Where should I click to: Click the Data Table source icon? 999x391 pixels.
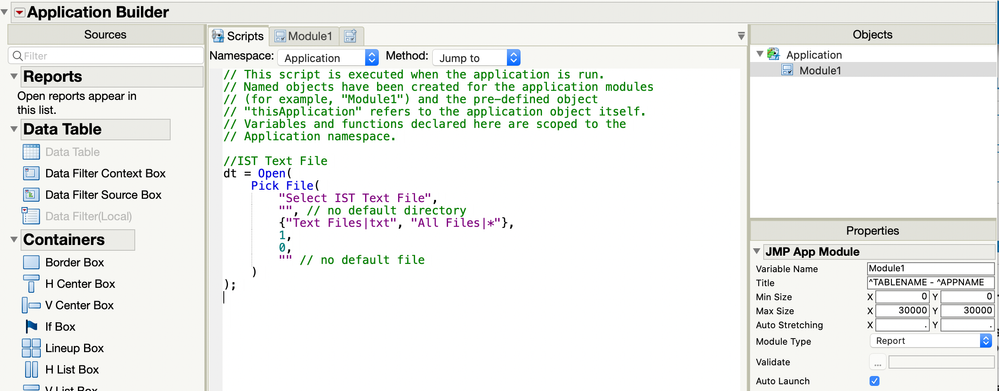pyautogui.click(x=31, y=152)
